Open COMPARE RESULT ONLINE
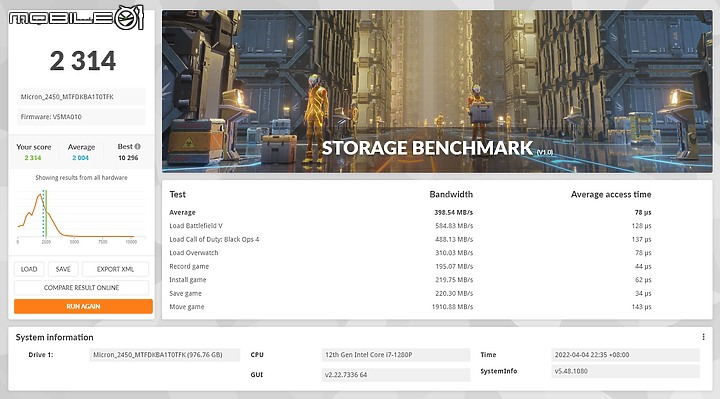Screen dimensions: 720x399 pyautogui.click(x=81, y=287)
